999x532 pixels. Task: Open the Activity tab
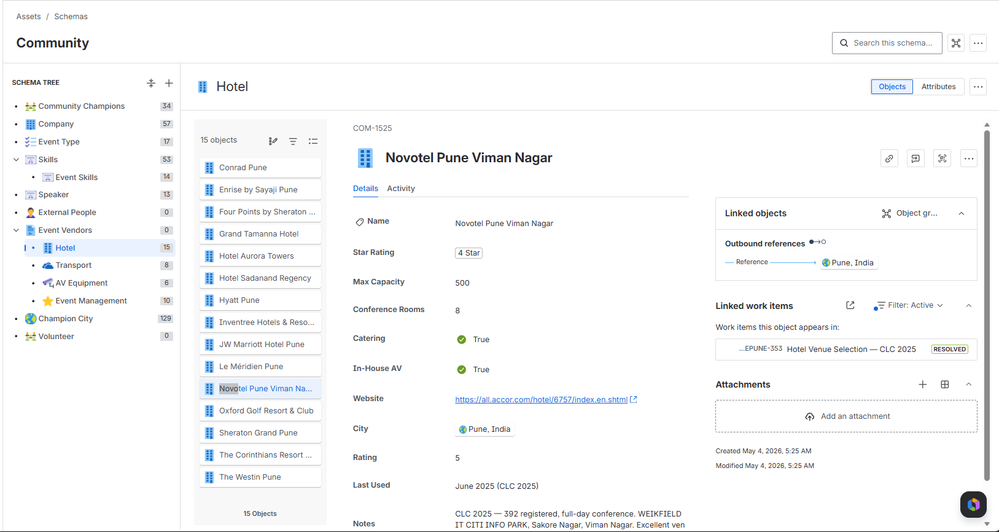(401, 189)
